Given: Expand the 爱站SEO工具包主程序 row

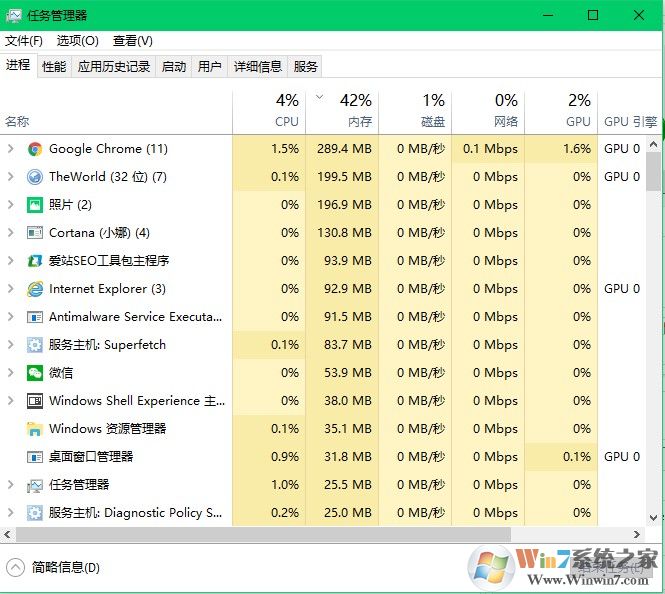Looking at the screenshot, I should (11, 261).
